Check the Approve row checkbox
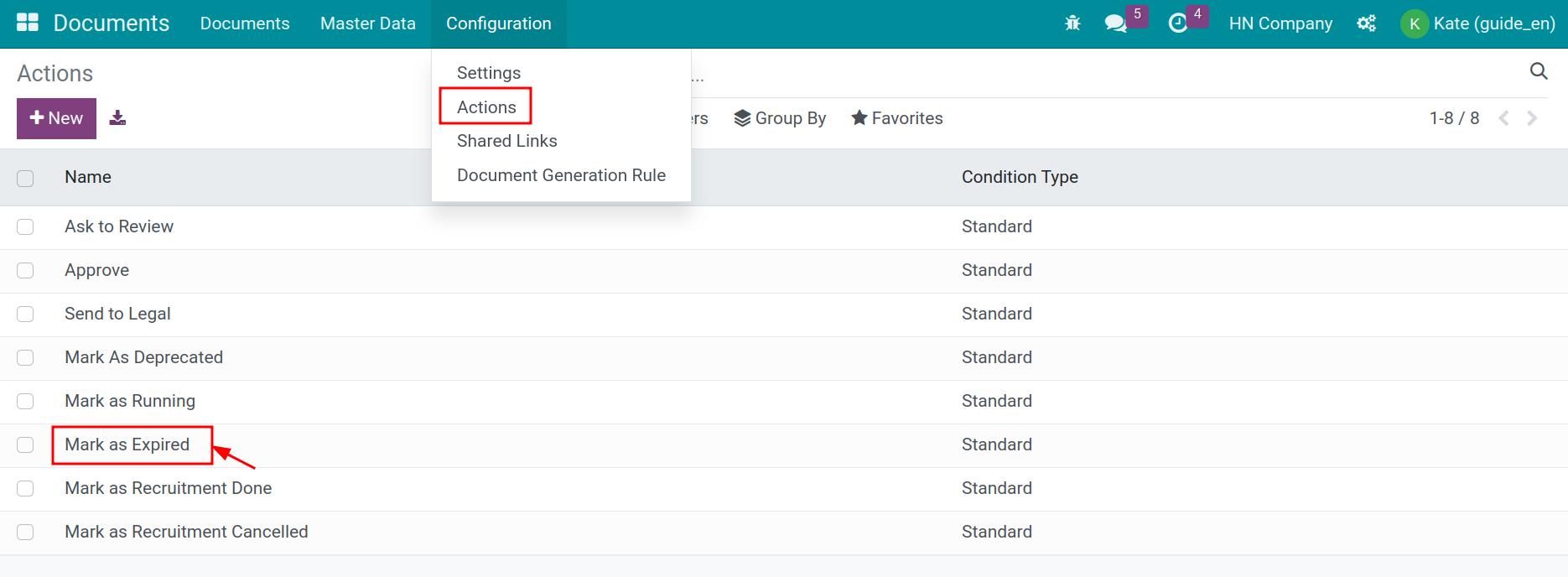1568x577 pixels. coord(25,270)
